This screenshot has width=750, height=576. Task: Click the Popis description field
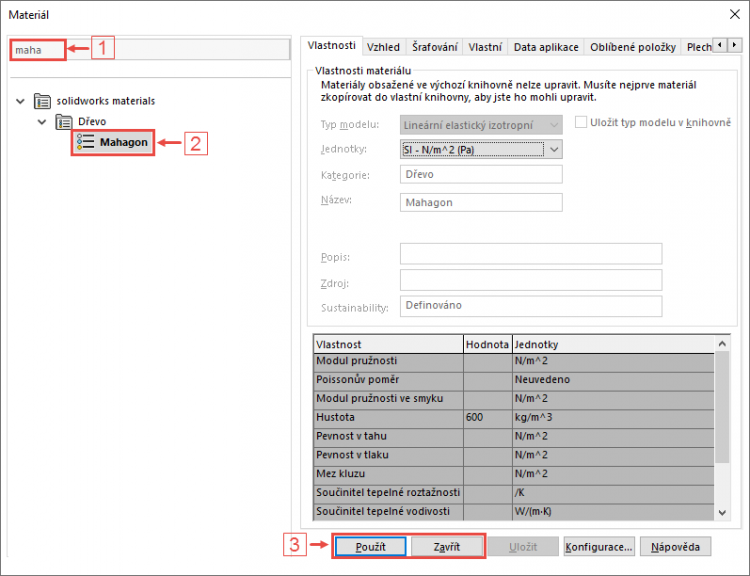point(531,254)
